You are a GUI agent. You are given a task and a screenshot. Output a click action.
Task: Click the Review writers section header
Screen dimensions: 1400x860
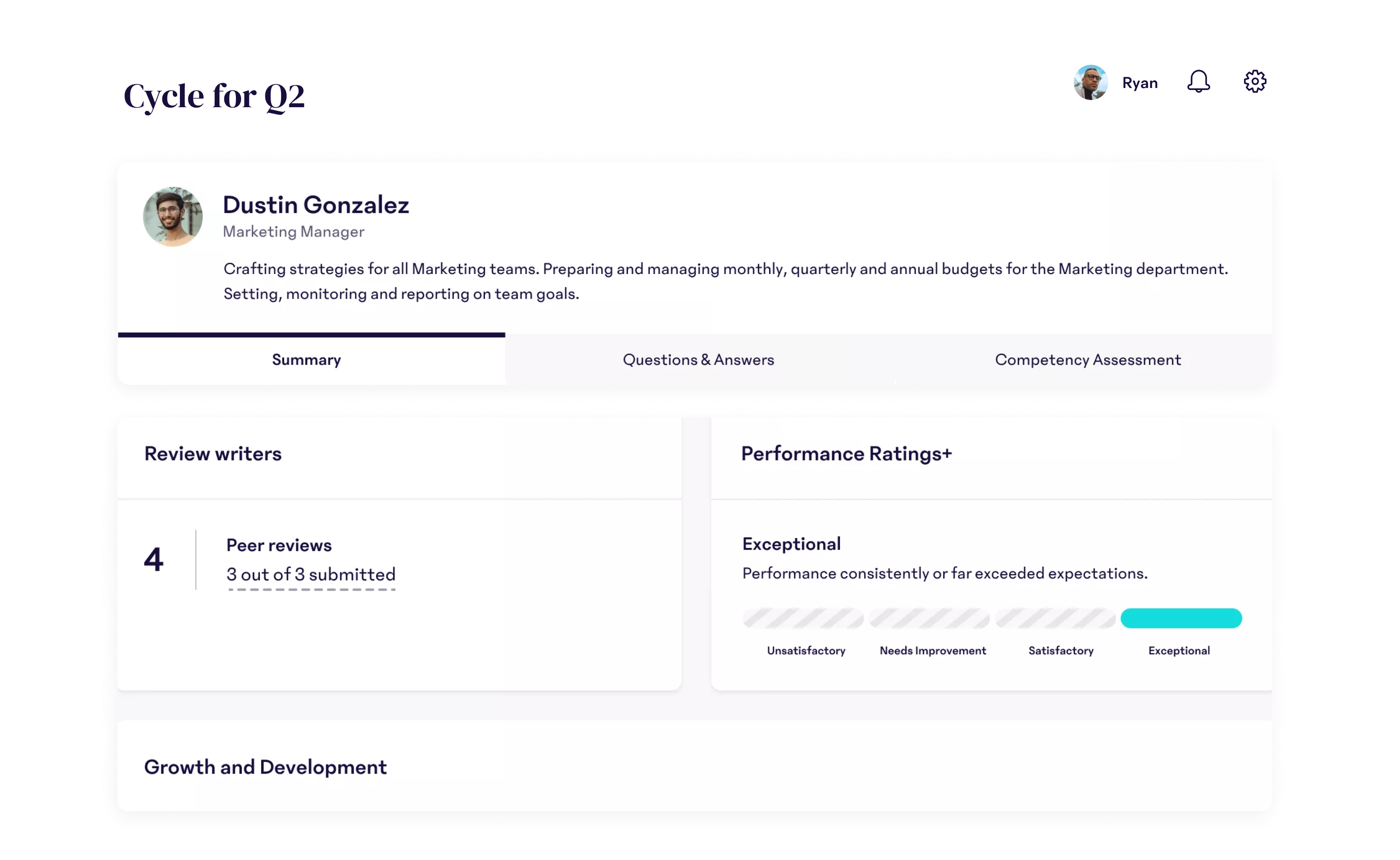[x=213, y=454]
